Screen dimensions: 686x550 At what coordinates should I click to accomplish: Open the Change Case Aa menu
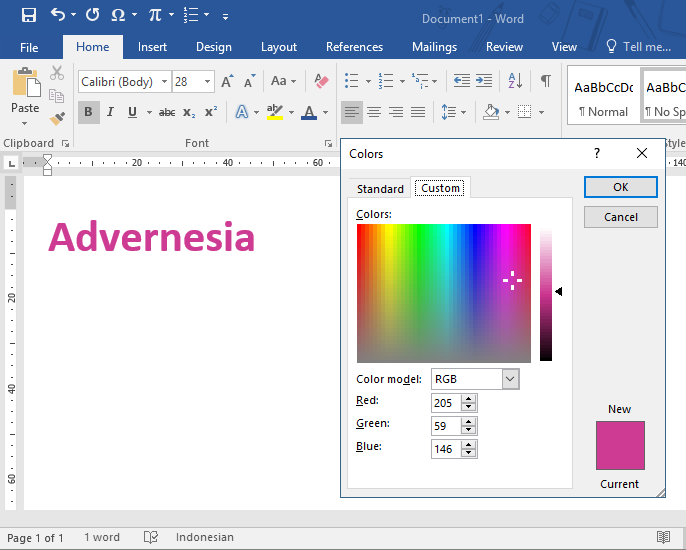tap(283, 81)
